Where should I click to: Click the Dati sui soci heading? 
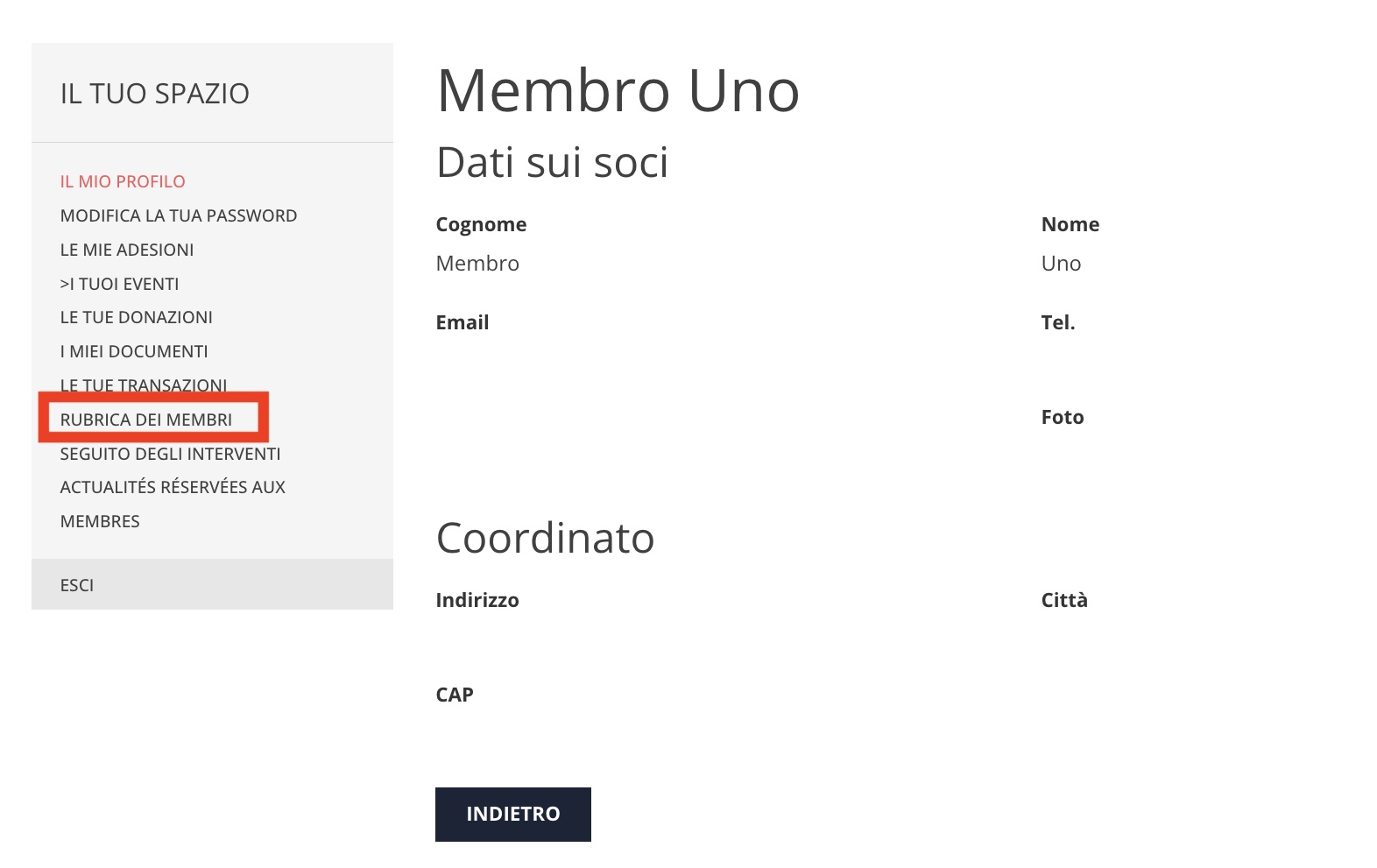point(553,162)
